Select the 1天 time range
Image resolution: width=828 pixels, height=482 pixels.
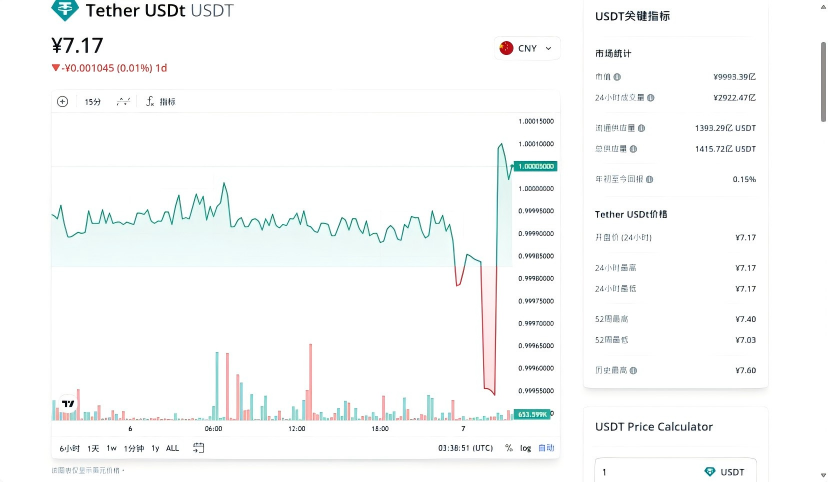[x=93, y=448]
